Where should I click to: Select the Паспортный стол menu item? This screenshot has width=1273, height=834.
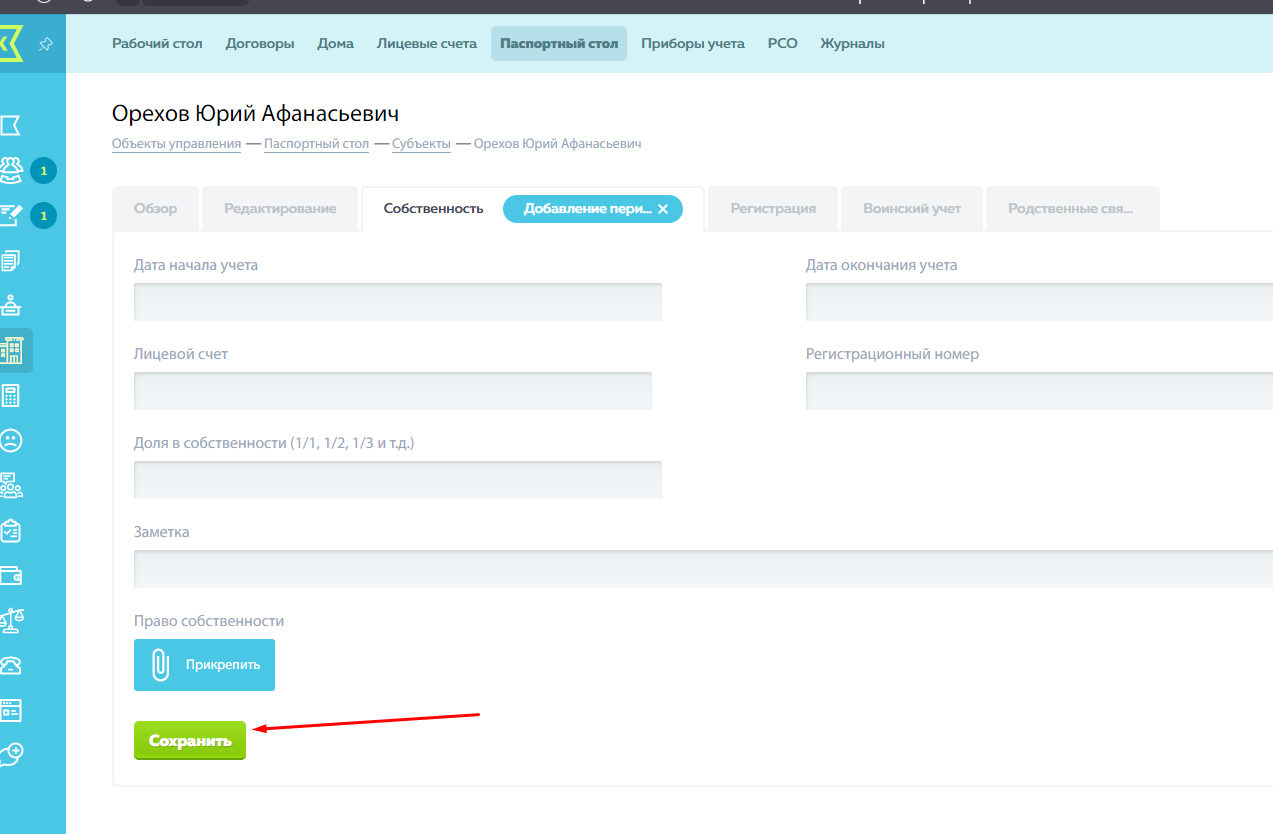coord(559,44)
